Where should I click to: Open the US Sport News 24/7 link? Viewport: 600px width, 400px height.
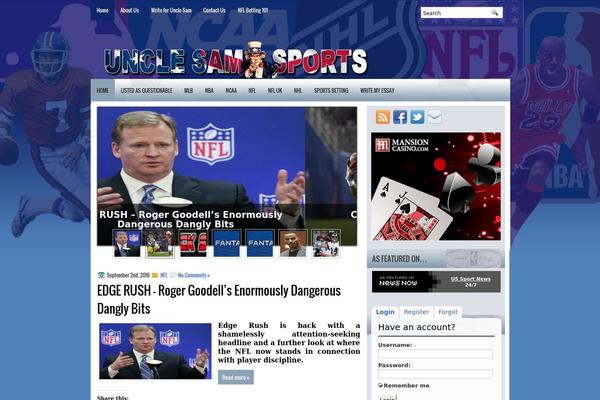point(470,282)
